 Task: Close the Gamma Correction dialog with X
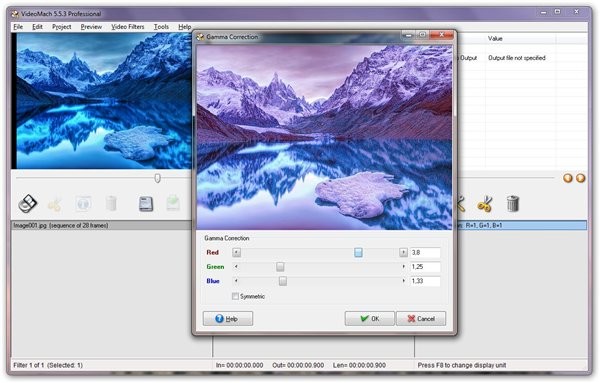pyautogui.click(x=441, y=35)
